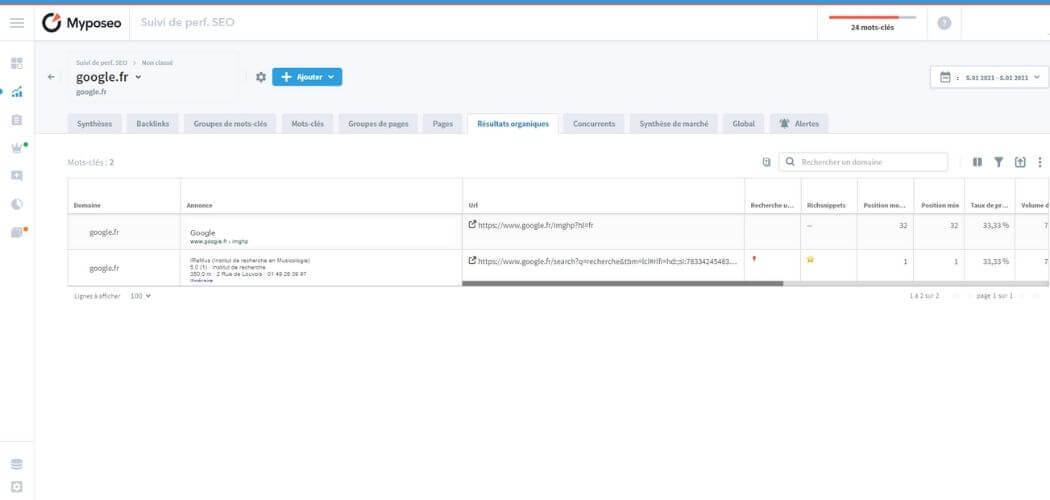The image size is (1050, 500).
Task: Click the page 1 sur 1 text
Action: click(x=994, y=296)
